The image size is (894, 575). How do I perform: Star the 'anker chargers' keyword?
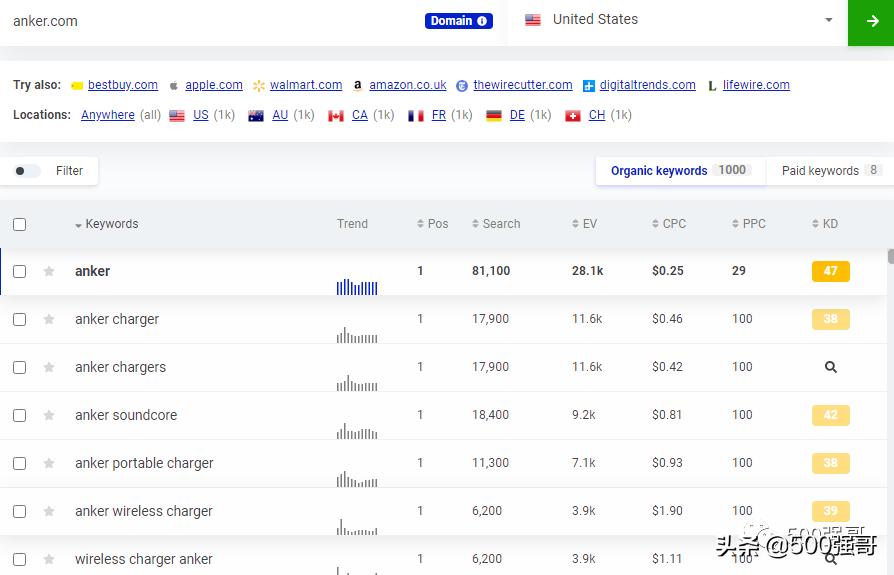pyautogui.click(x=49, y=367)
